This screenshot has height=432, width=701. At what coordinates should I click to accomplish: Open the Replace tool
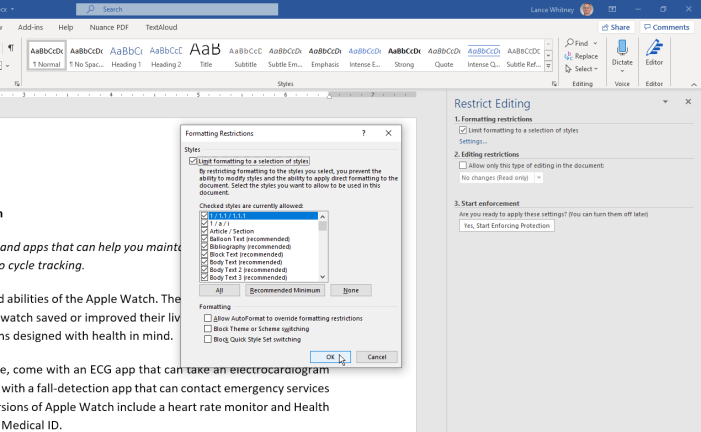click(x=581, y=56)
